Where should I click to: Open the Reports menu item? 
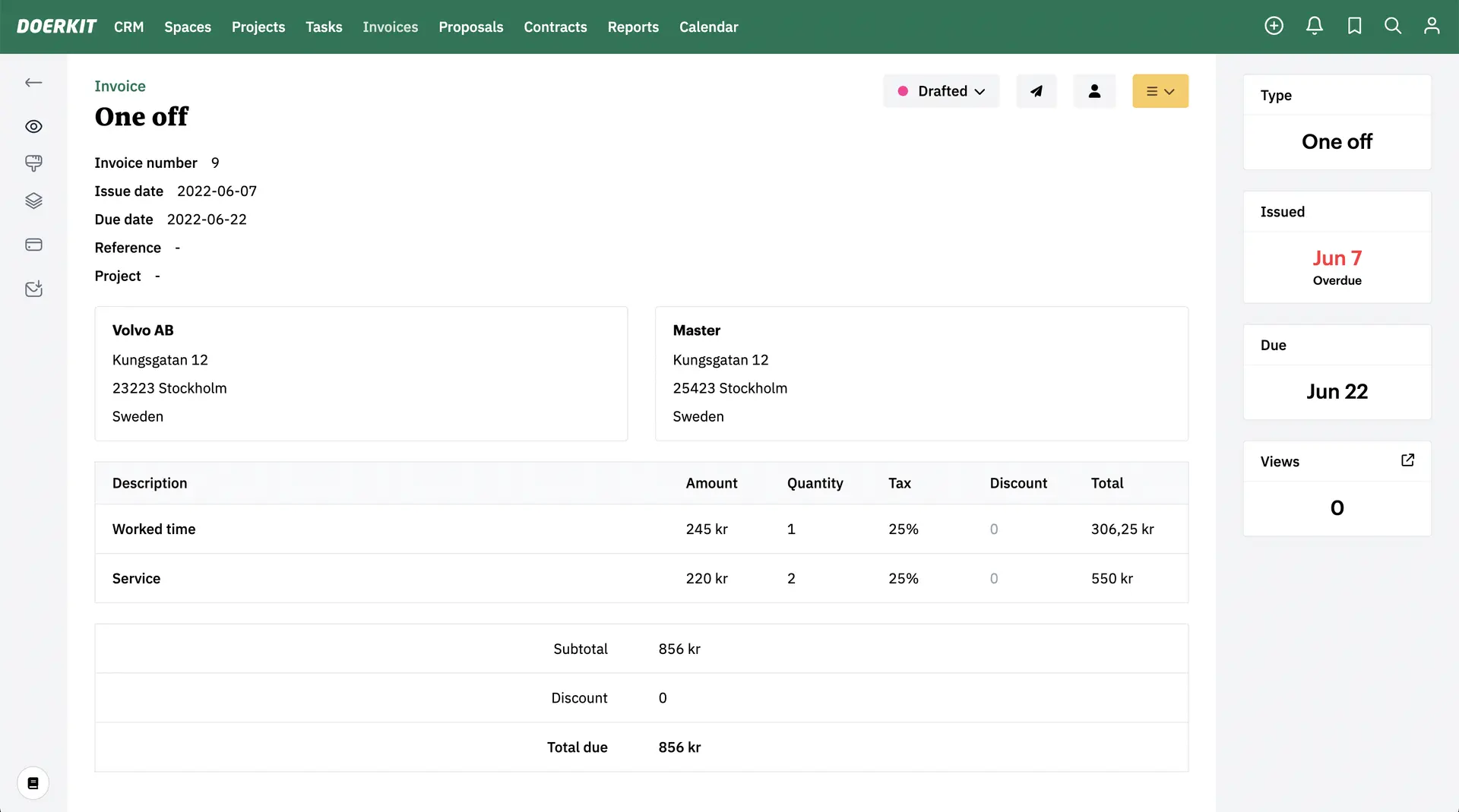pyautogui.click(x=632, y=27)
